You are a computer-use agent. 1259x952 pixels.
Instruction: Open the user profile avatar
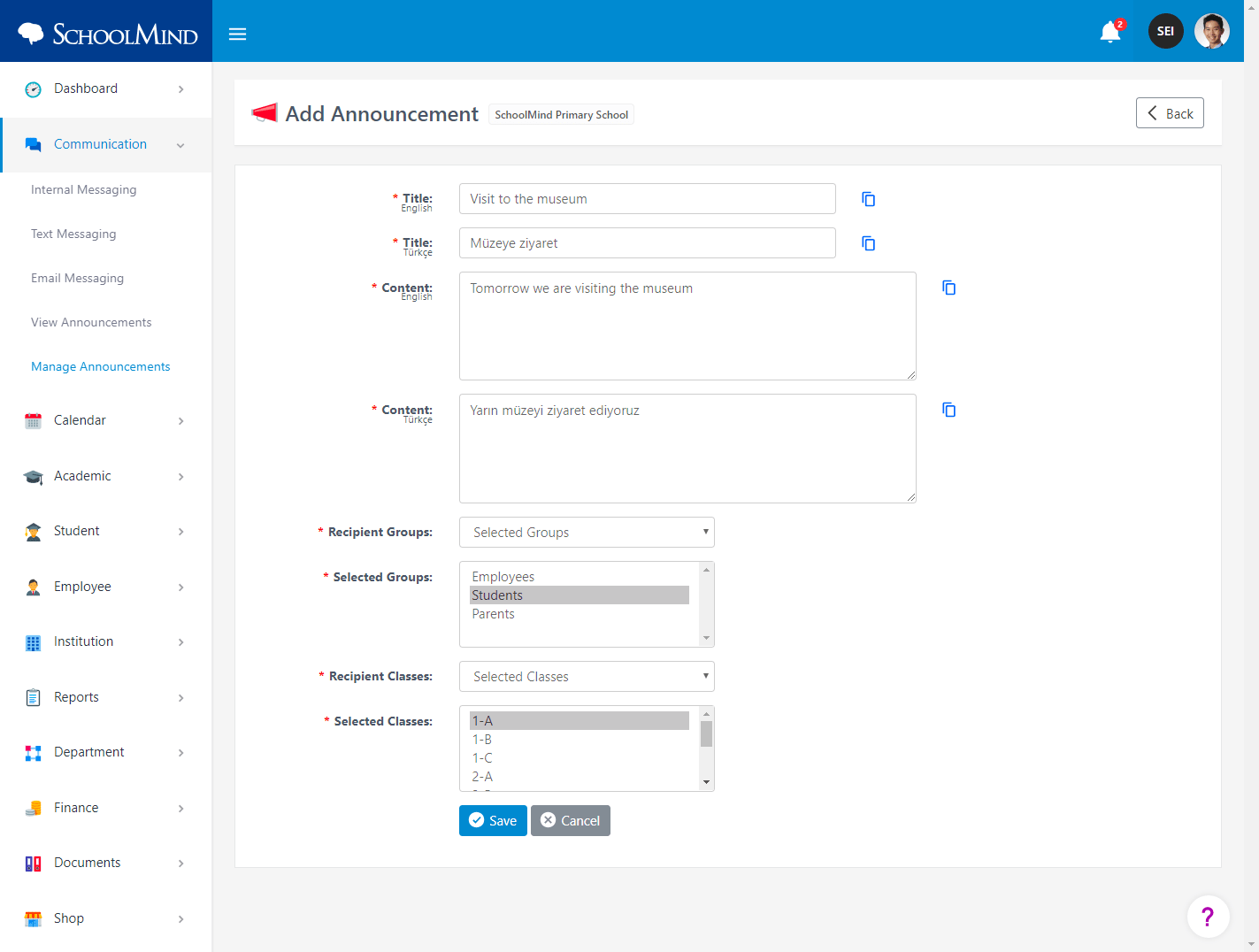(1211, 31)
